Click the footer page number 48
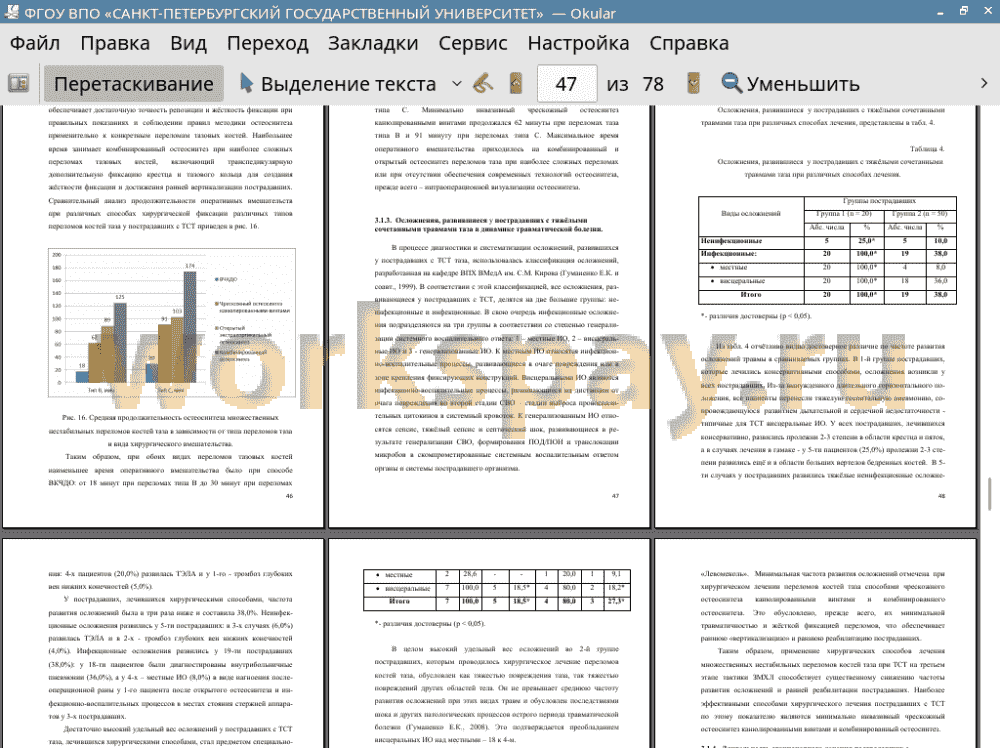Image resolution: width=1000 pixels, height=748 pixels. [941, 495]
